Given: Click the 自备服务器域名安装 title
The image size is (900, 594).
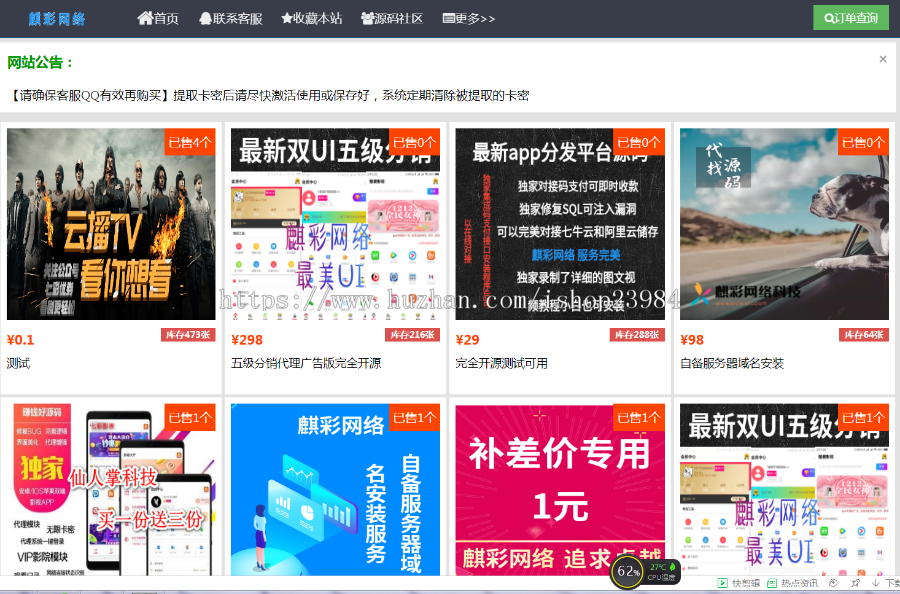Looking at the screenshot, I should pos(732,363).
